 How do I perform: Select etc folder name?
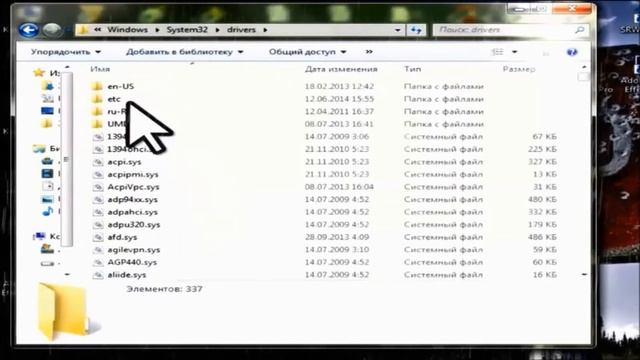pyautogui.click(x=114, y=99)
